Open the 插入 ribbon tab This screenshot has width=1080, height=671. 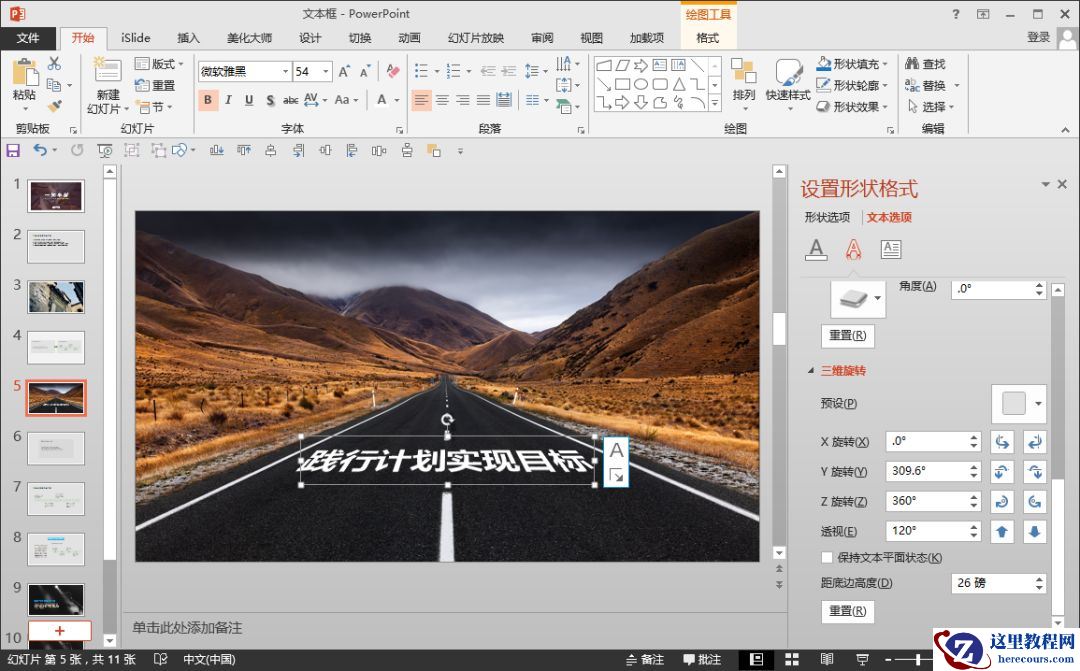click(x=188, y=38)
